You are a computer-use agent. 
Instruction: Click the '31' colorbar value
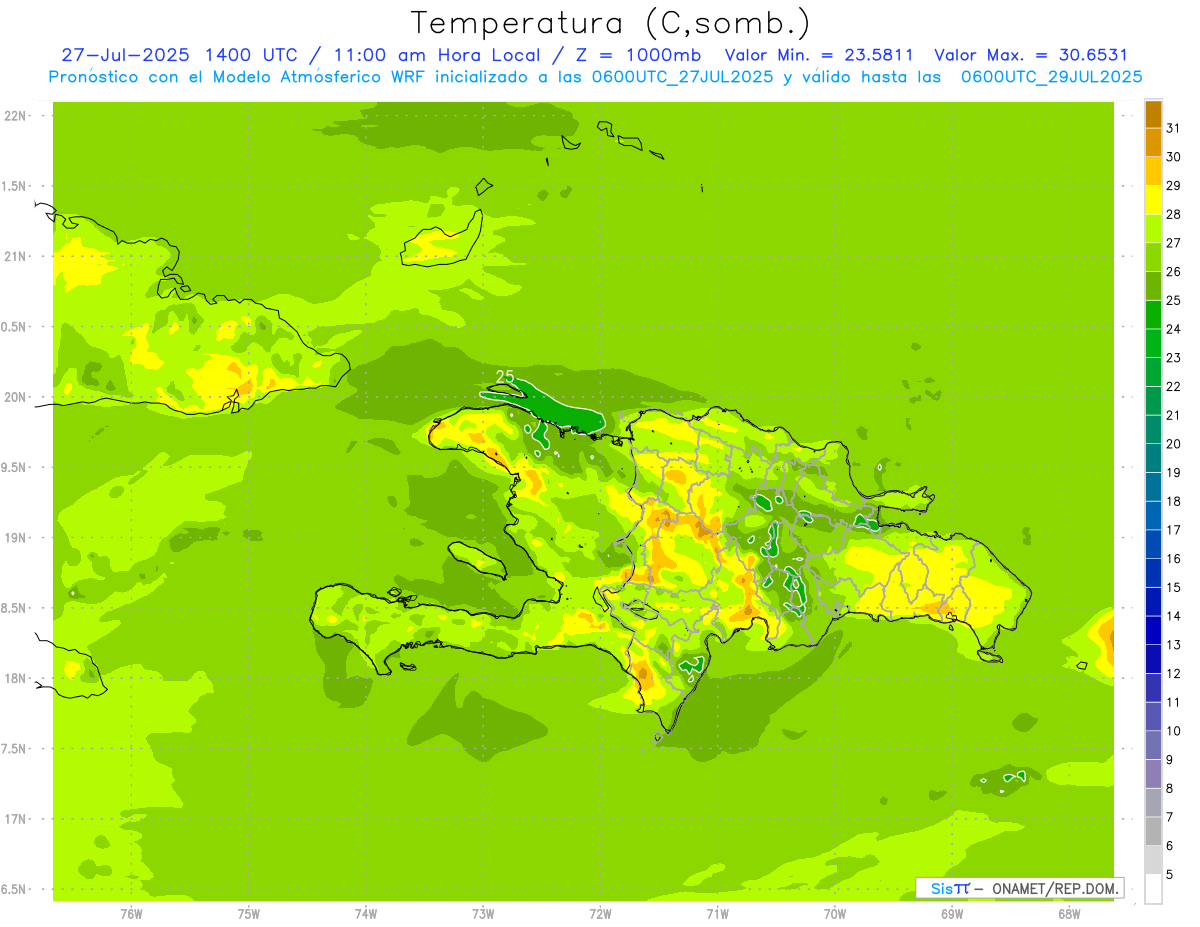click(1173, 128)
